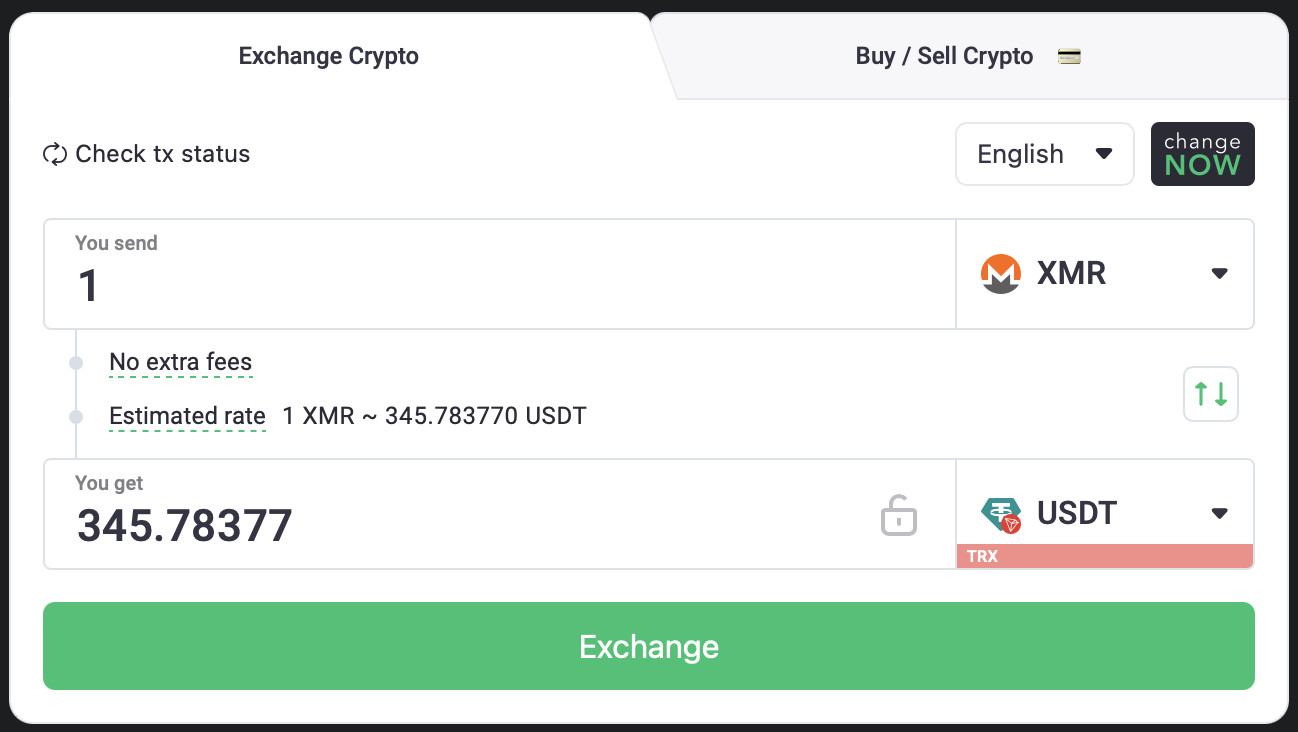Click the Check tx status link
Viewport: 1298px width, 732px height.
pyautogui.click(x=162, y=154)
